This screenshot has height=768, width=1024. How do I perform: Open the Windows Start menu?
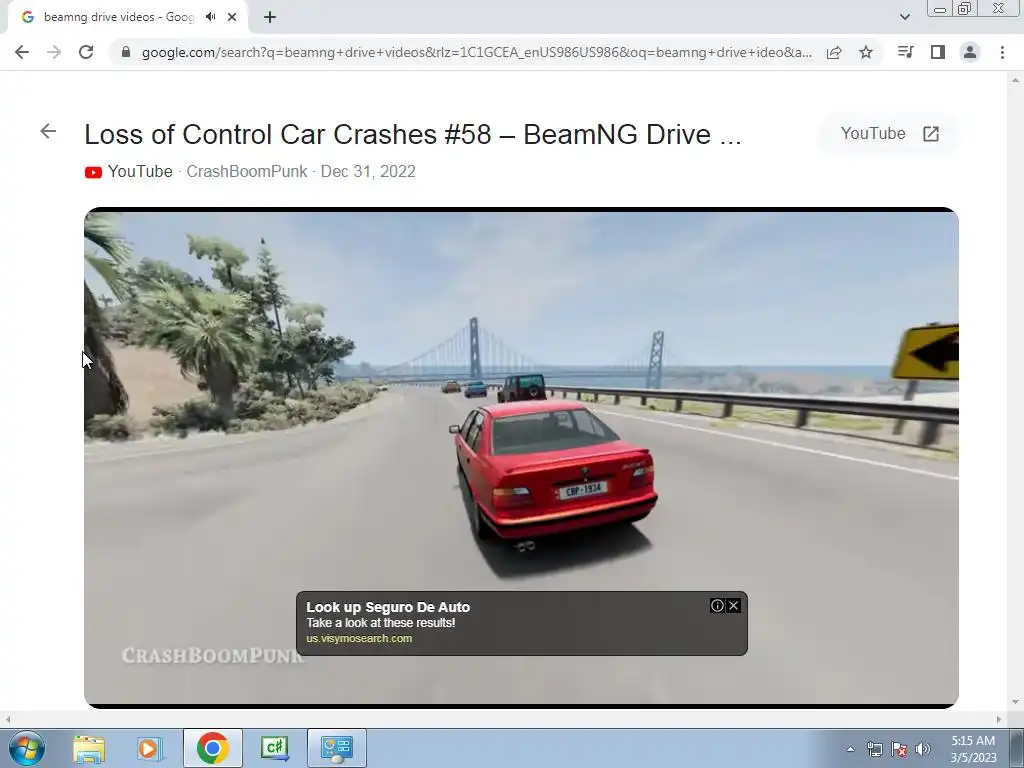(x=26, y=748)
